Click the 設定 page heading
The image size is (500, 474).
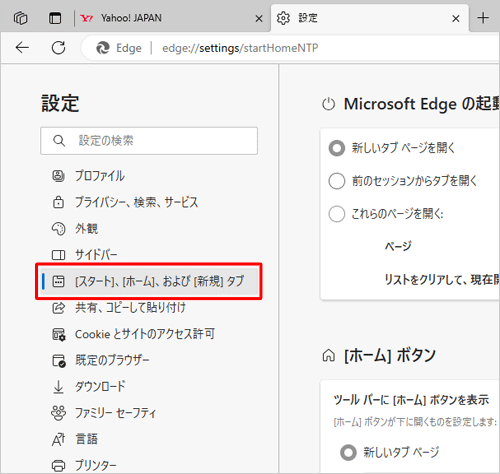[60, 103]
